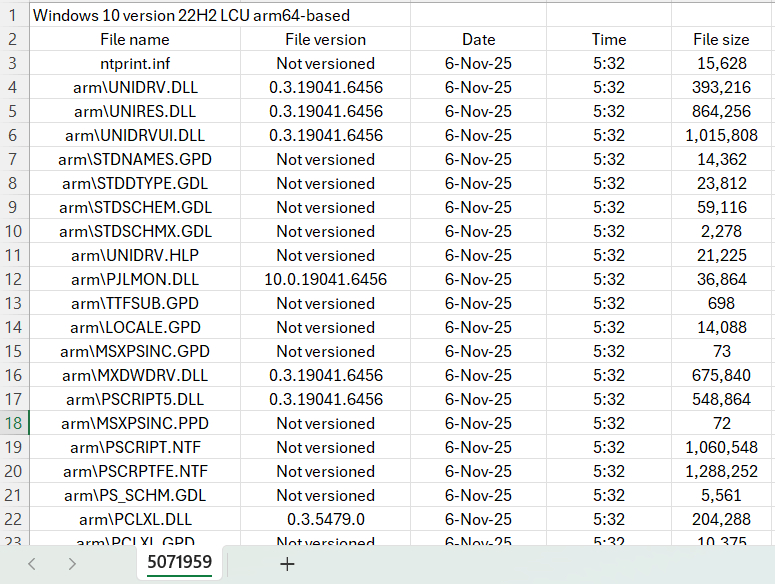Select version cell '0.3.5479.0'

[x=325, y=519]
